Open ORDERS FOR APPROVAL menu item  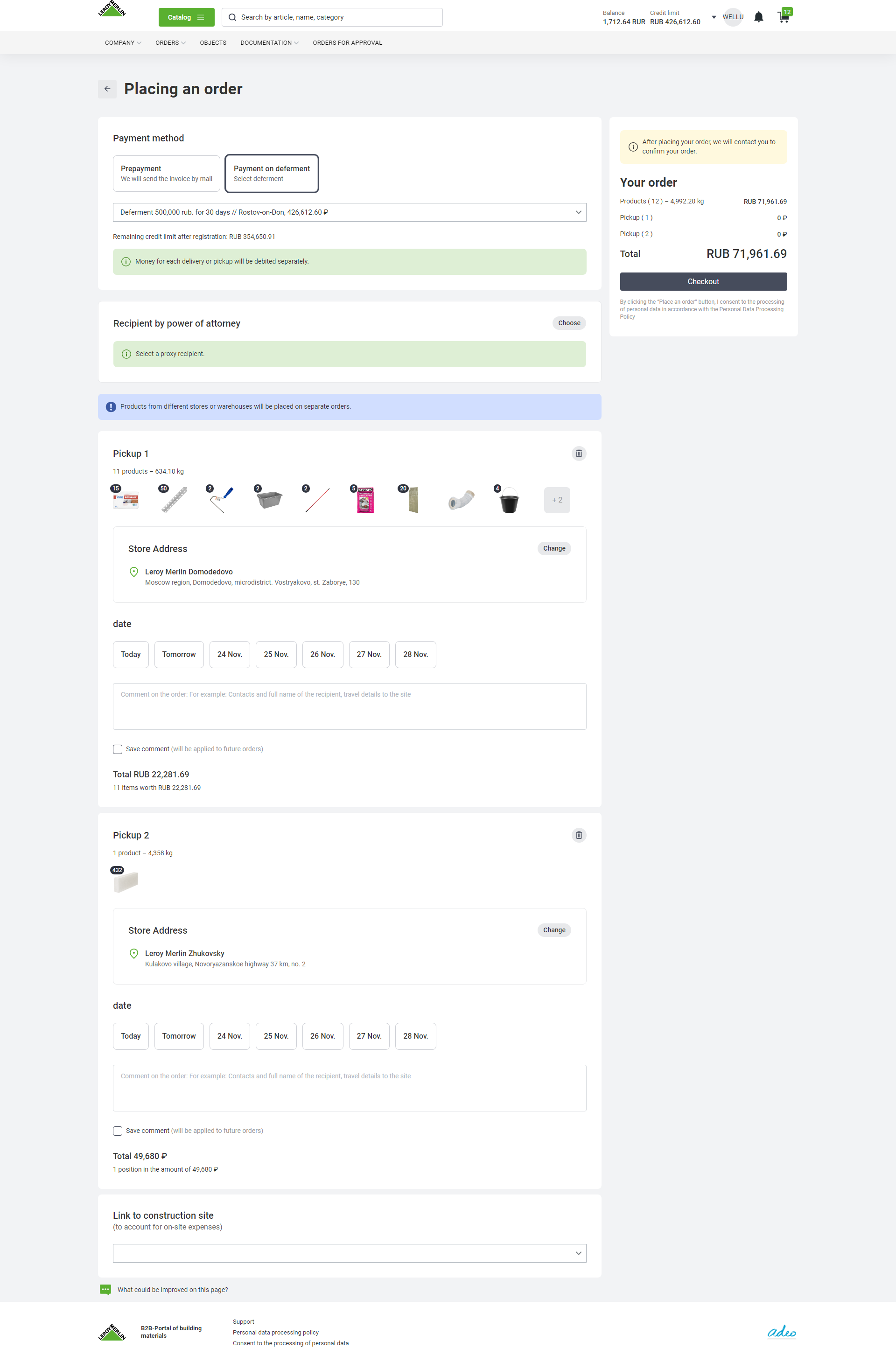[x=348, y=43]
